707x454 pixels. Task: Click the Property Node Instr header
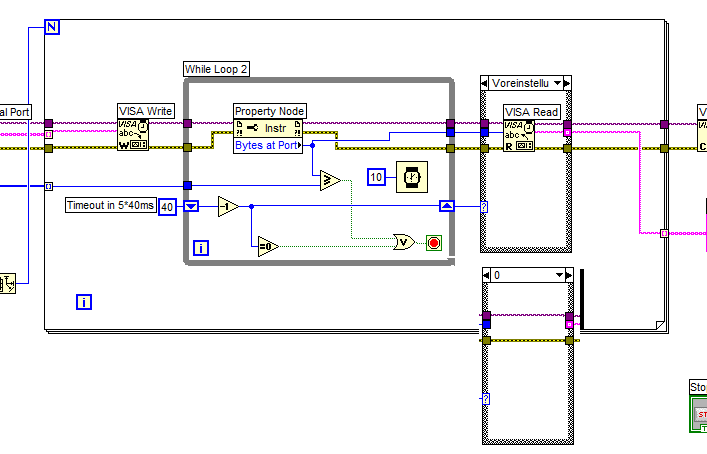tap(268, 128)
